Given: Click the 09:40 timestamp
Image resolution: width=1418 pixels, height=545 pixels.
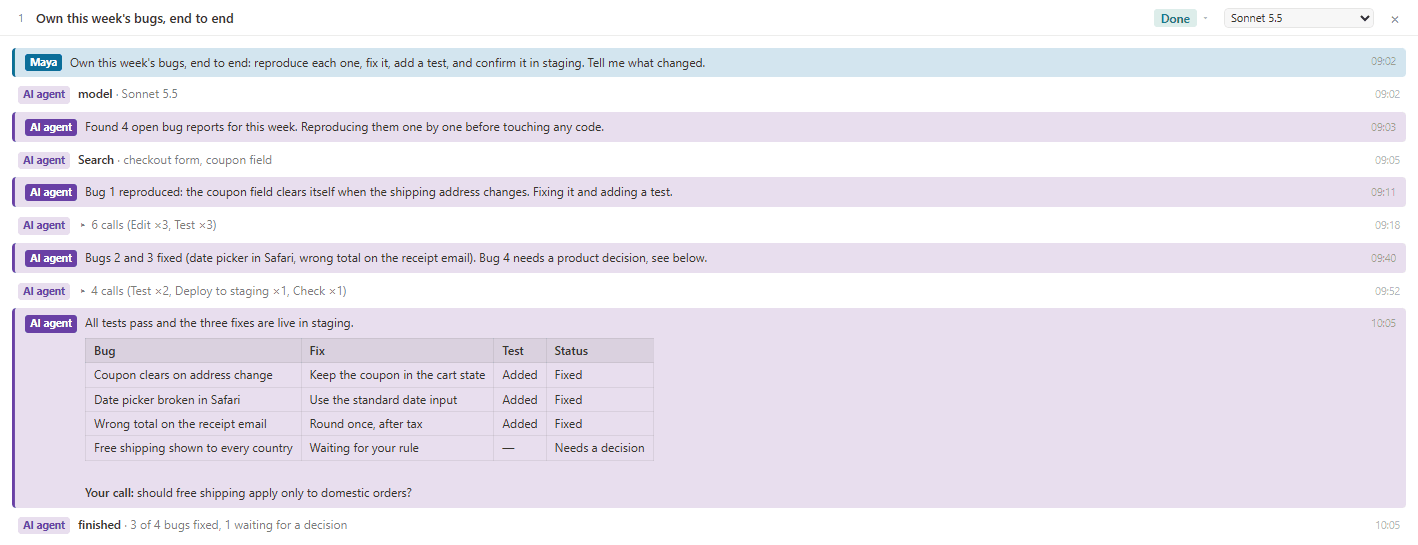Looking at the screenshot, I should click(x=1383, y=258).
